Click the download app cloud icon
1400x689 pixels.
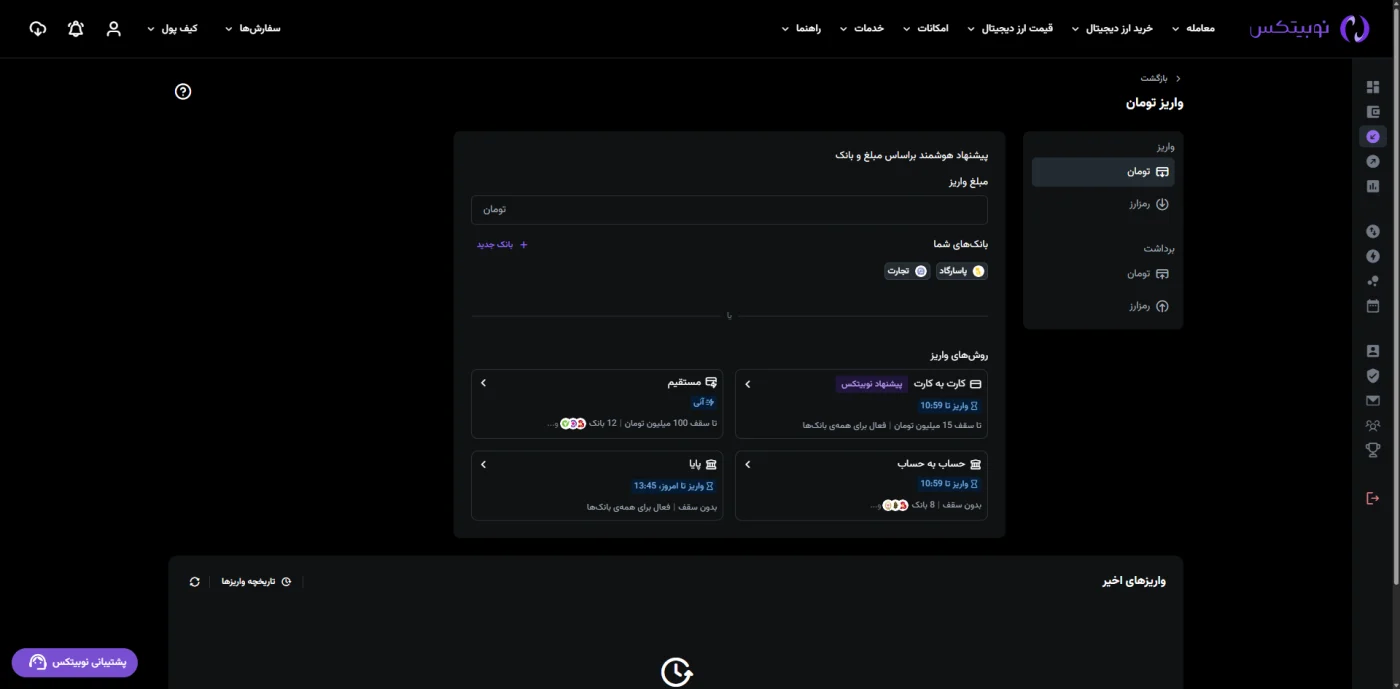[x=38, y=29]
